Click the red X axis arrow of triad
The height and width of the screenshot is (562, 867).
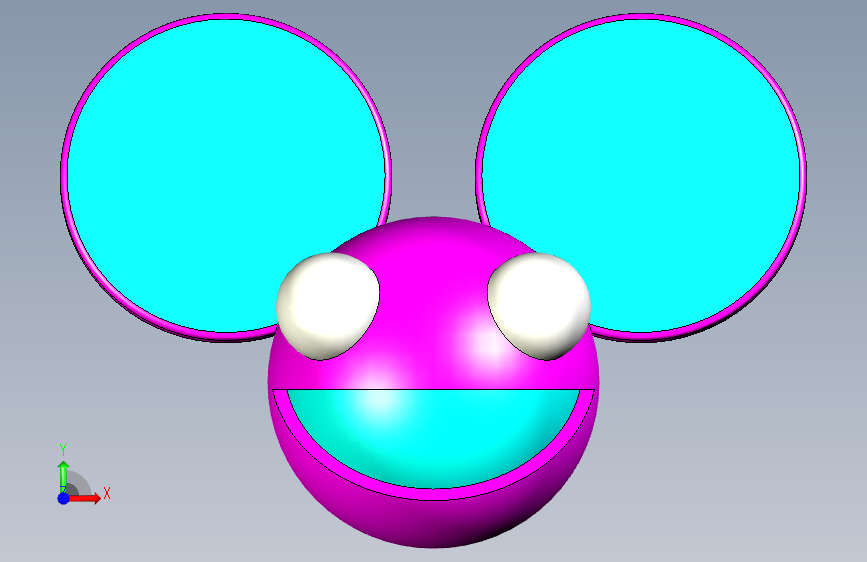click(x=85, y=498)
